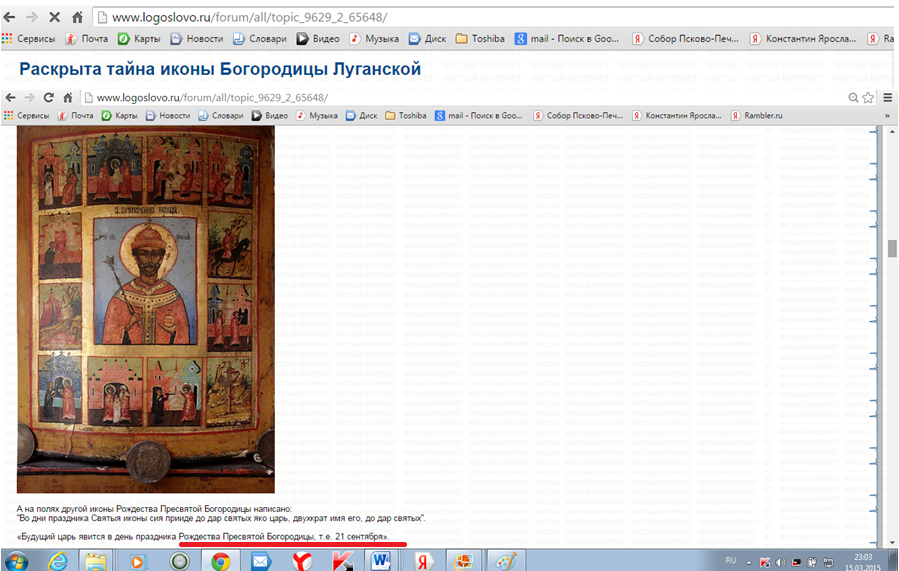This screenshot has width=899, height=571.
Task: Open the Yandex 'Я' taskbar app
Action: 423,561
